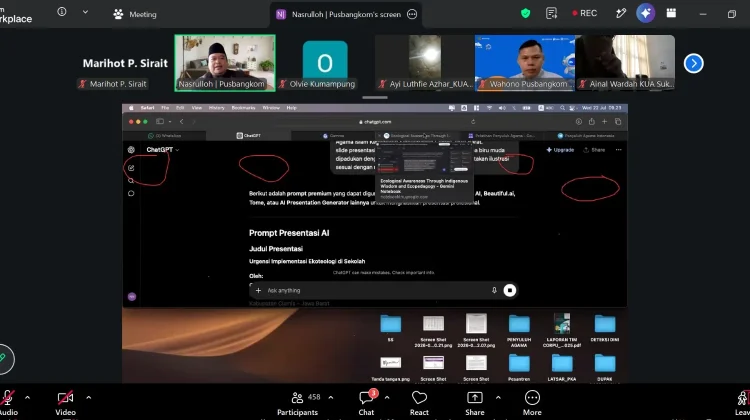Turn on the Video camera button

click(66, 403)
